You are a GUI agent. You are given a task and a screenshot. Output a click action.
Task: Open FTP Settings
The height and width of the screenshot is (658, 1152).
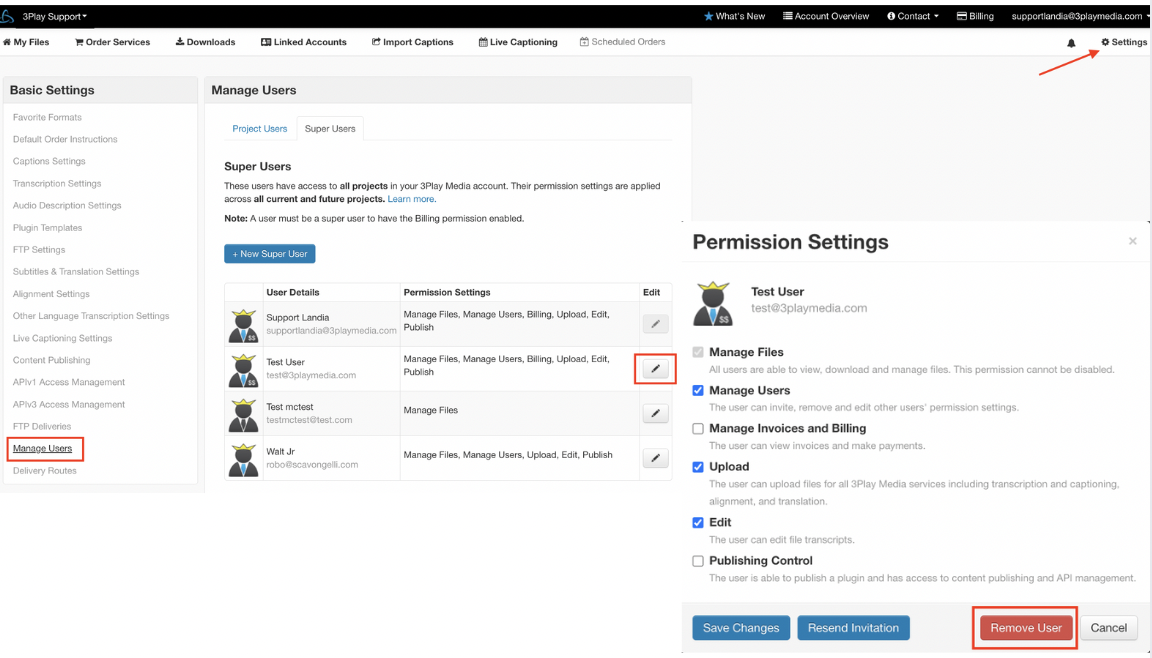[x=39, y=250]
